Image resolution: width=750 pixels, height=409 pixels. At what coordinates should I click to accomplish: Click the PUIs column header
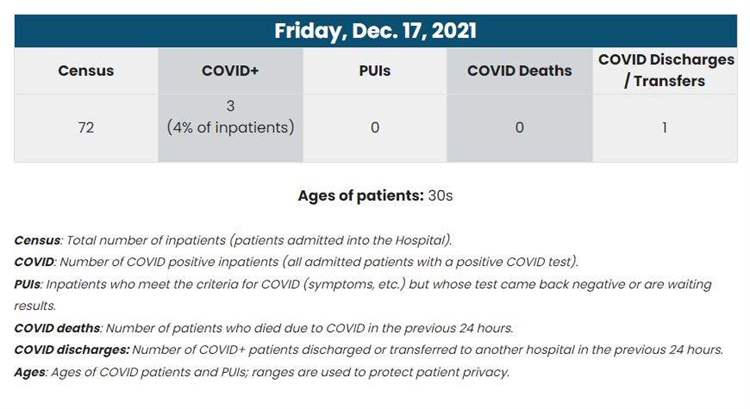375,71
